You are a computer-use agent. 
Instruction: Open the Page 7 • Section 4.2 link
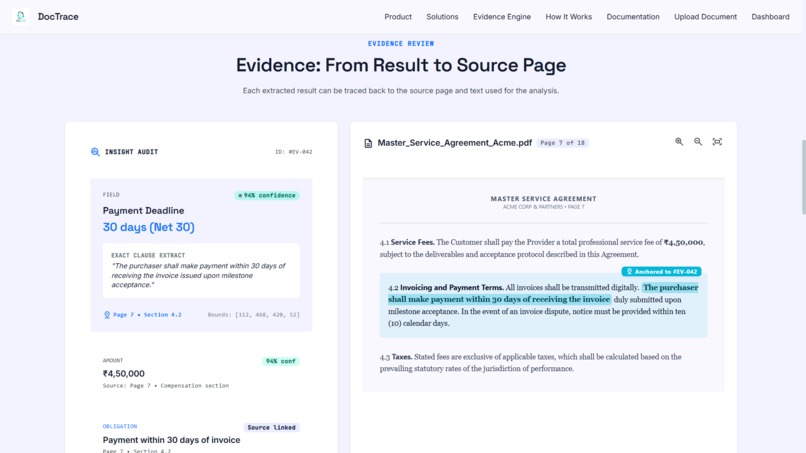tap(147, 315)
